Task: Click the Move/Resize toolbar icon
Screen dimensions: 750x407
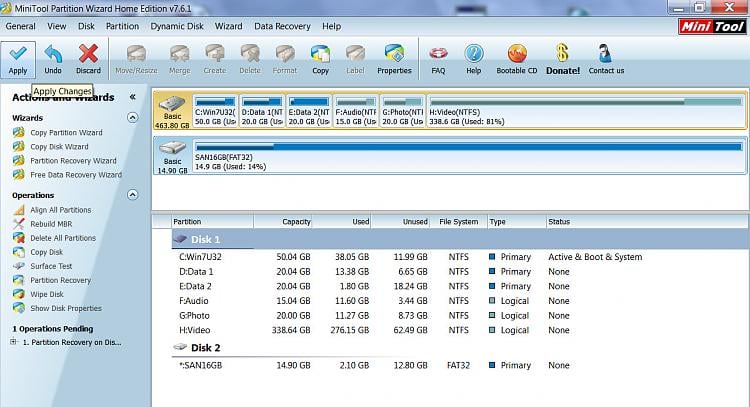Action: pyautogui.click(x=136, y=54)
